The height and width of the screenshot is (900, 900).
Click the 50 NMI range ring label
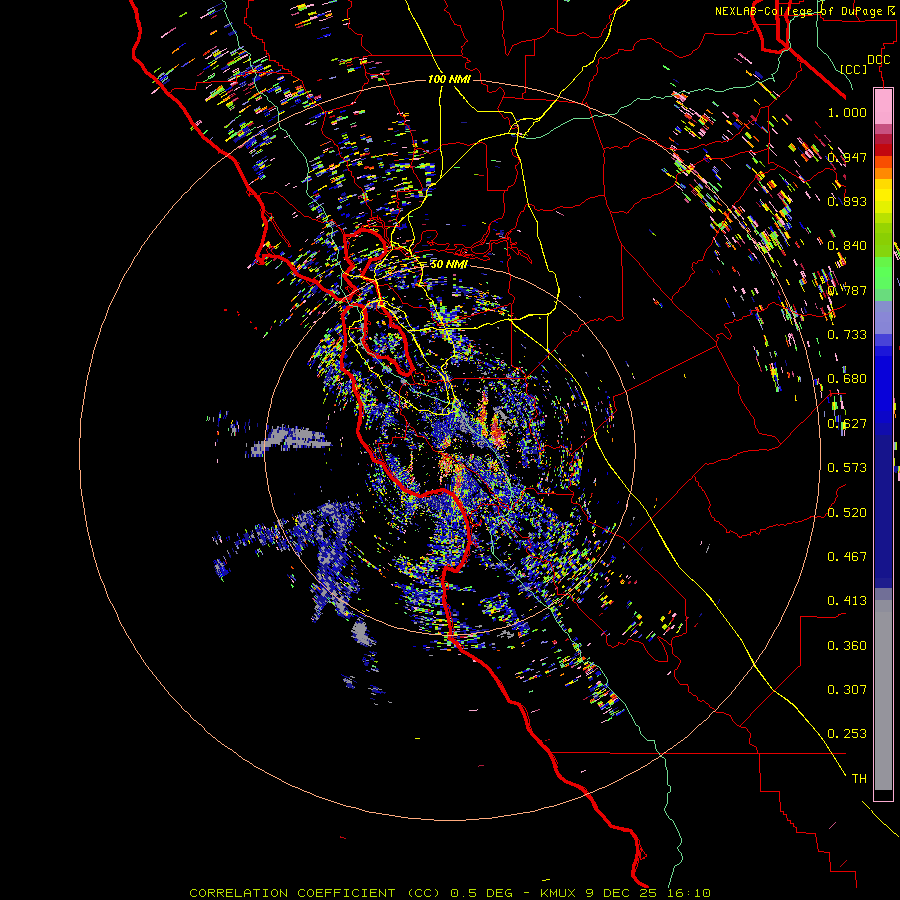pyautogui.click(x=449, y=264)
